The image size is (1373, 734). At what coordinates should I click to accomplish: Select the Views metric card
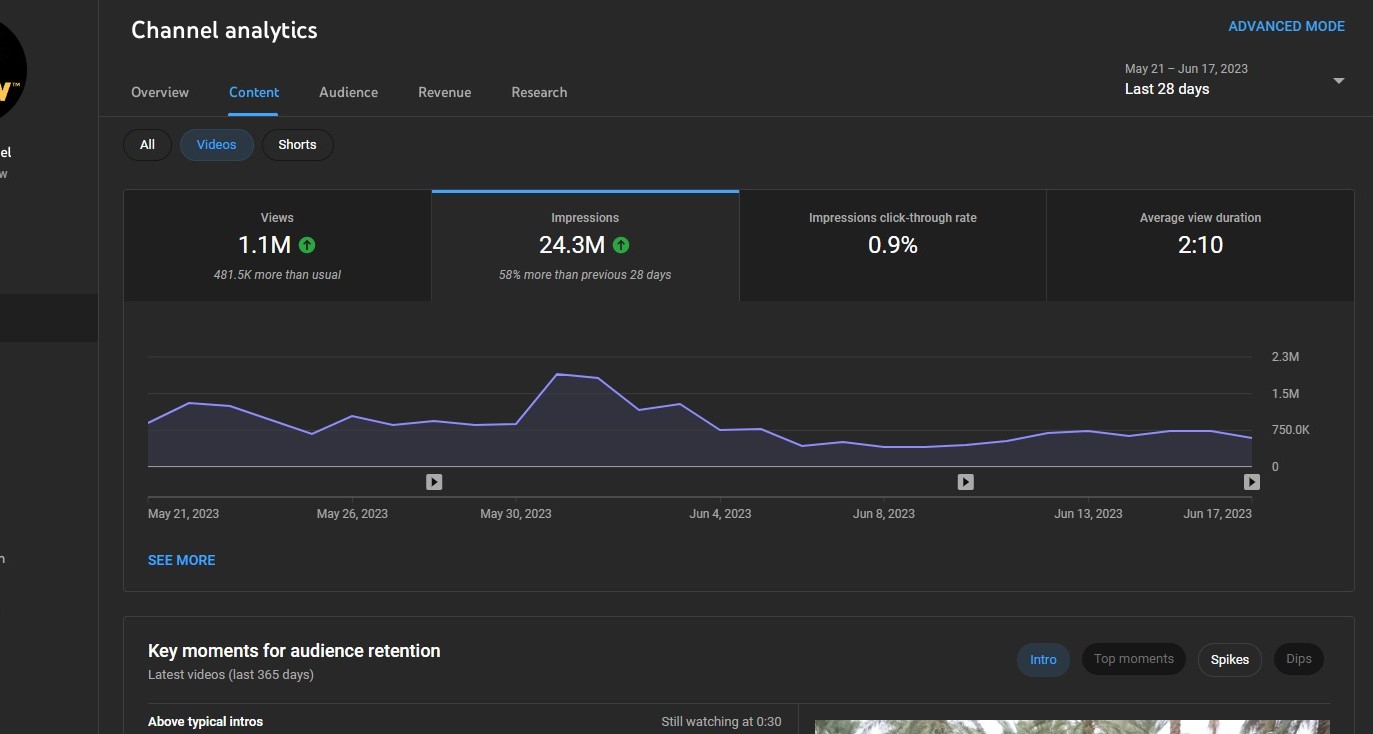point(277,245)
